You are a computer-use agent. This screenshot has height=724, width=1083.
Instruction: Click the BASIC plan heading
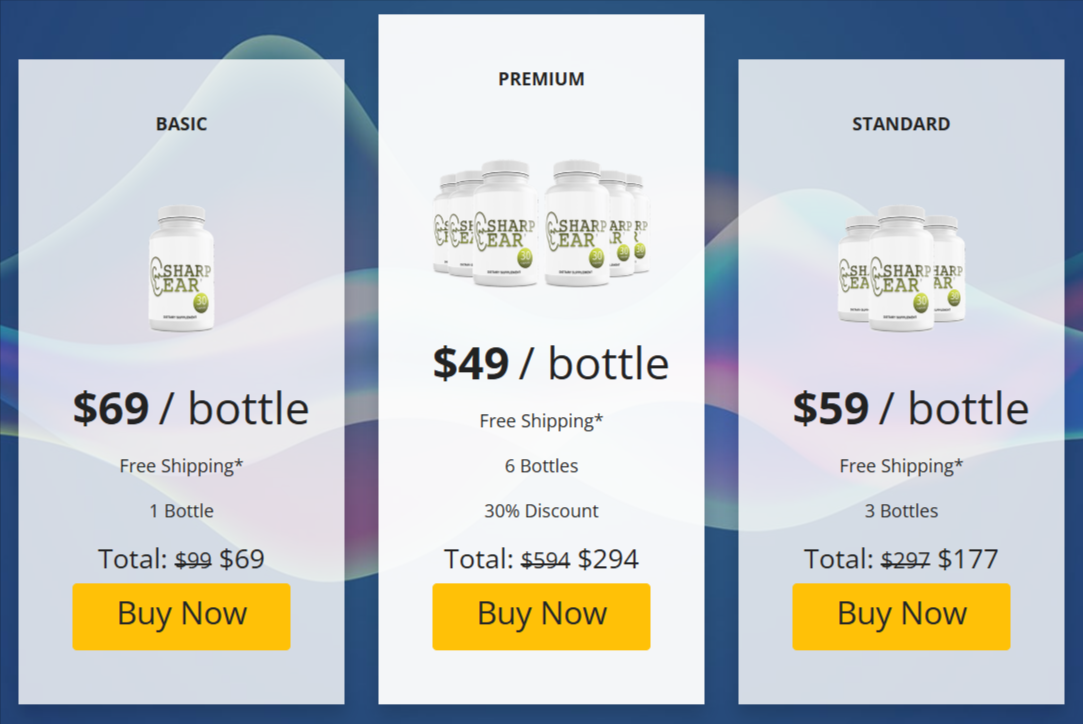(181, 124)
